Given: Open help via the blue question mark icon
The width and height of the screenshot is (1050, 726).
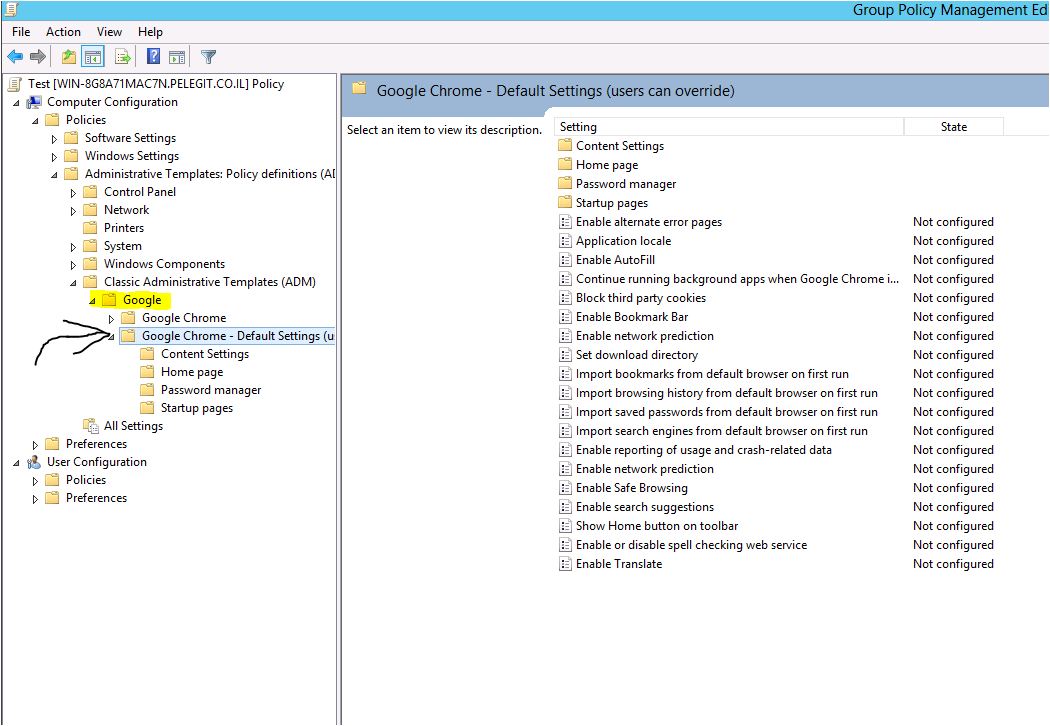Looking at the screenshot, I should (x=153, y=57).
